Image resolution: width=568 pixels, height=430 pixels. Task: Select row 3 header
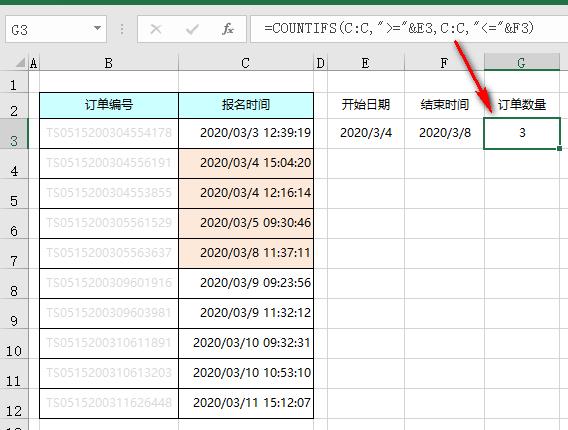14,134
